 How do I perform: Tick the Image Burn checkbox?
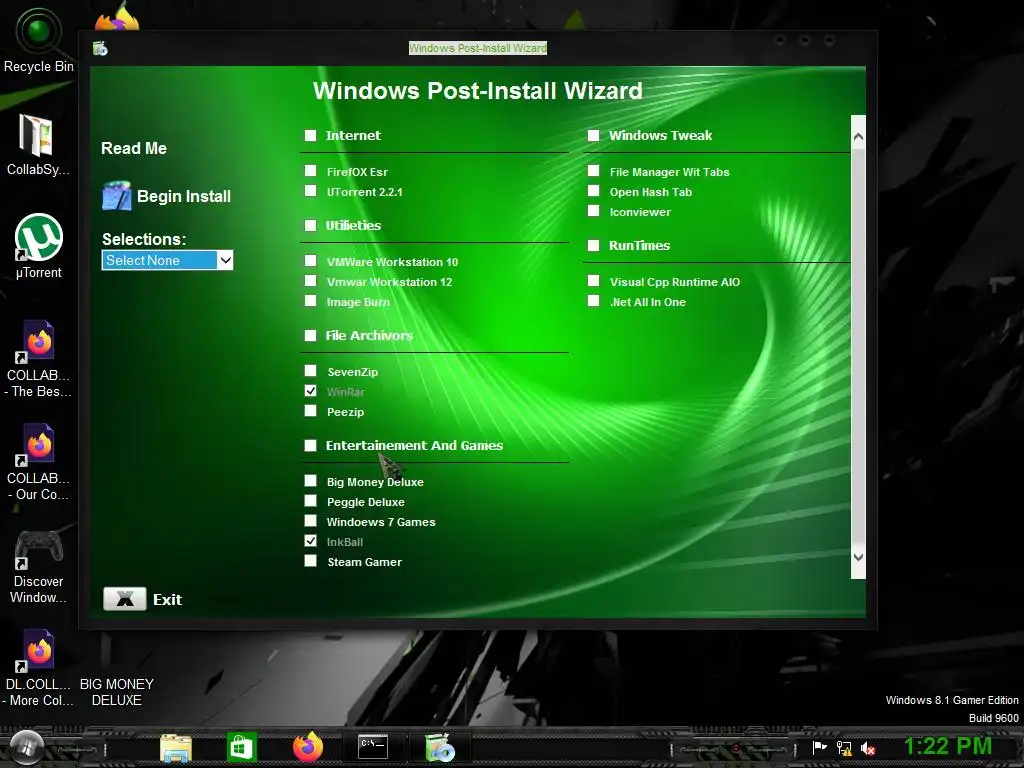(x=310, y=301)
